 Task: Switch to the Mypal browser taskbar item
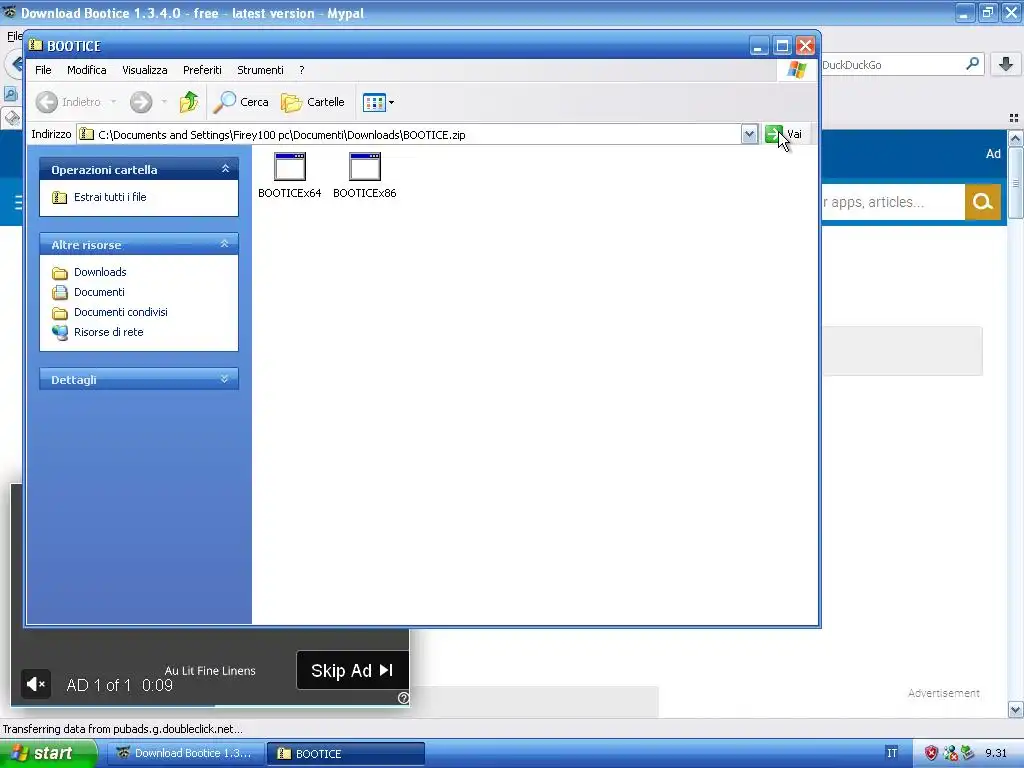(186, 754)
